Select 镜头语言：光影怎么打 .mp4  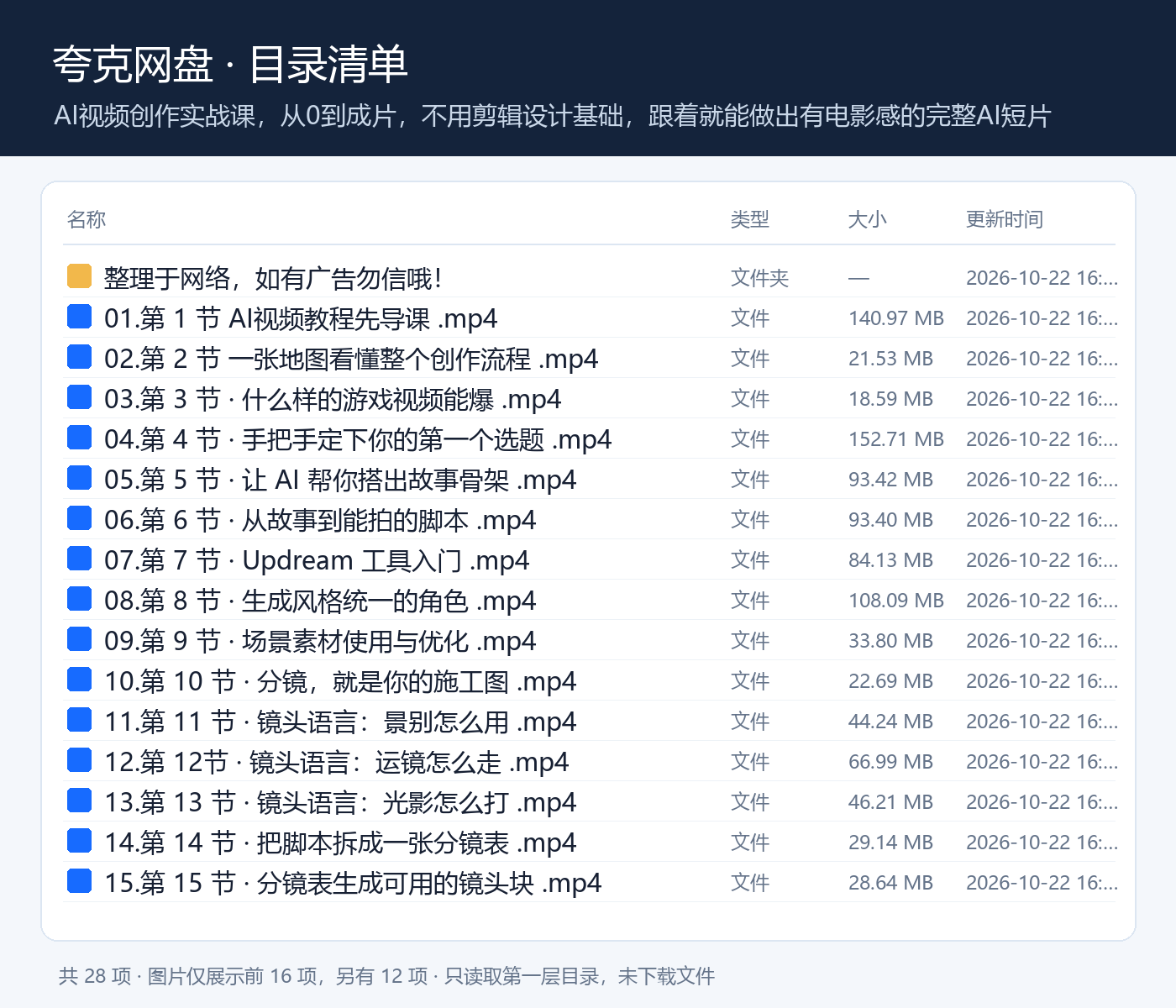417,802
